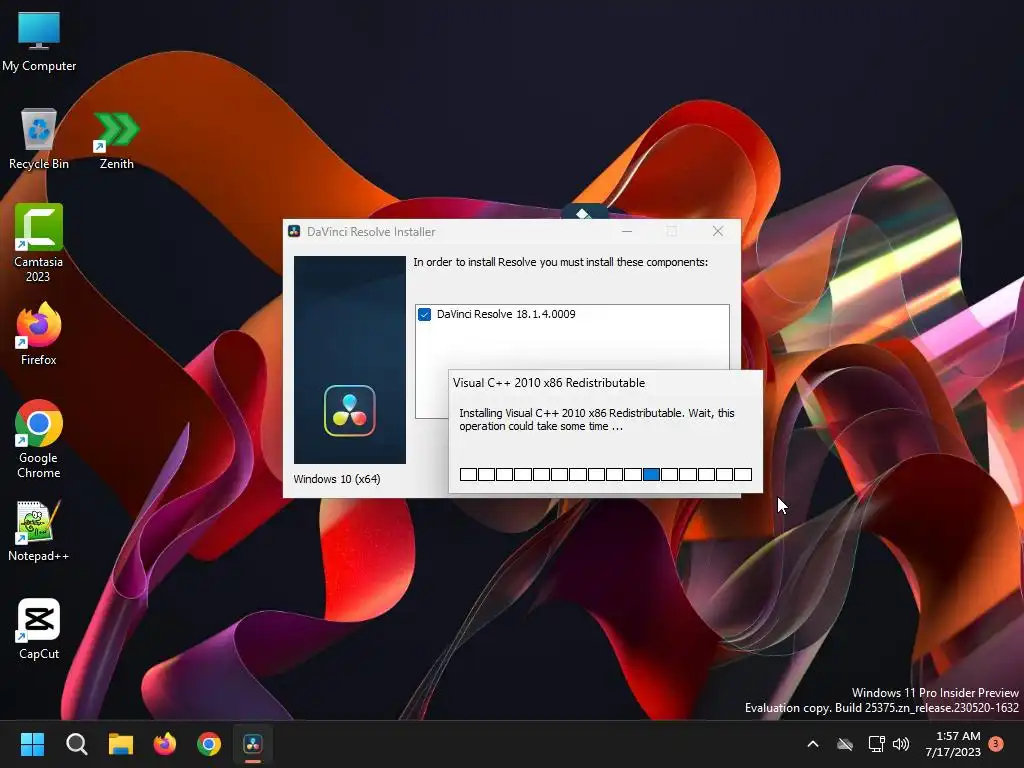Open the volume speaker tray icon

pyautogui.click(x=901, y=744)
